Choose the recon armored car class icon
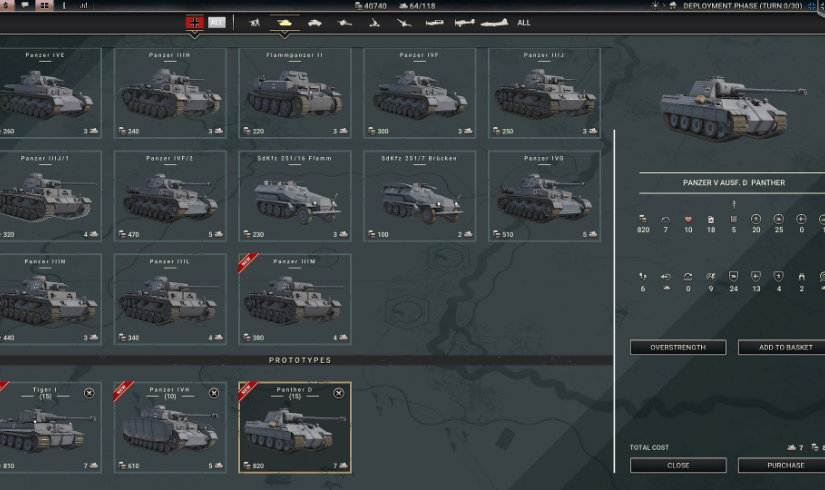 coord(315,23)
